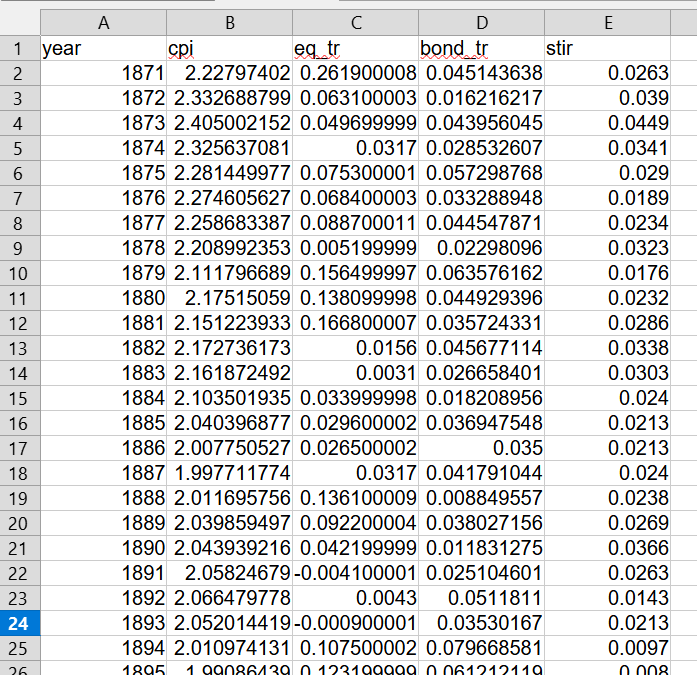Select eq_tr value -0.004100001
The image size is (697, 675).
[356, 573]
